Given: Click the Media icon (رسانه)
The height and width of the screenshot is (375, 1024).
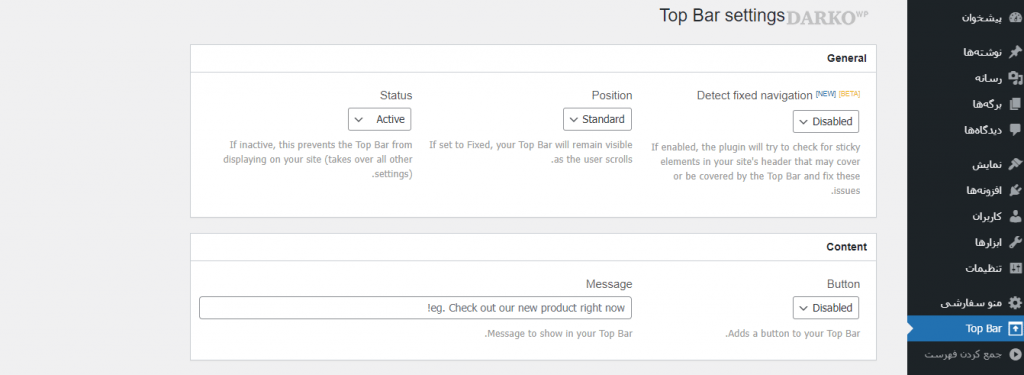Looking at the screenshot, I should (x=1014, y=78).
